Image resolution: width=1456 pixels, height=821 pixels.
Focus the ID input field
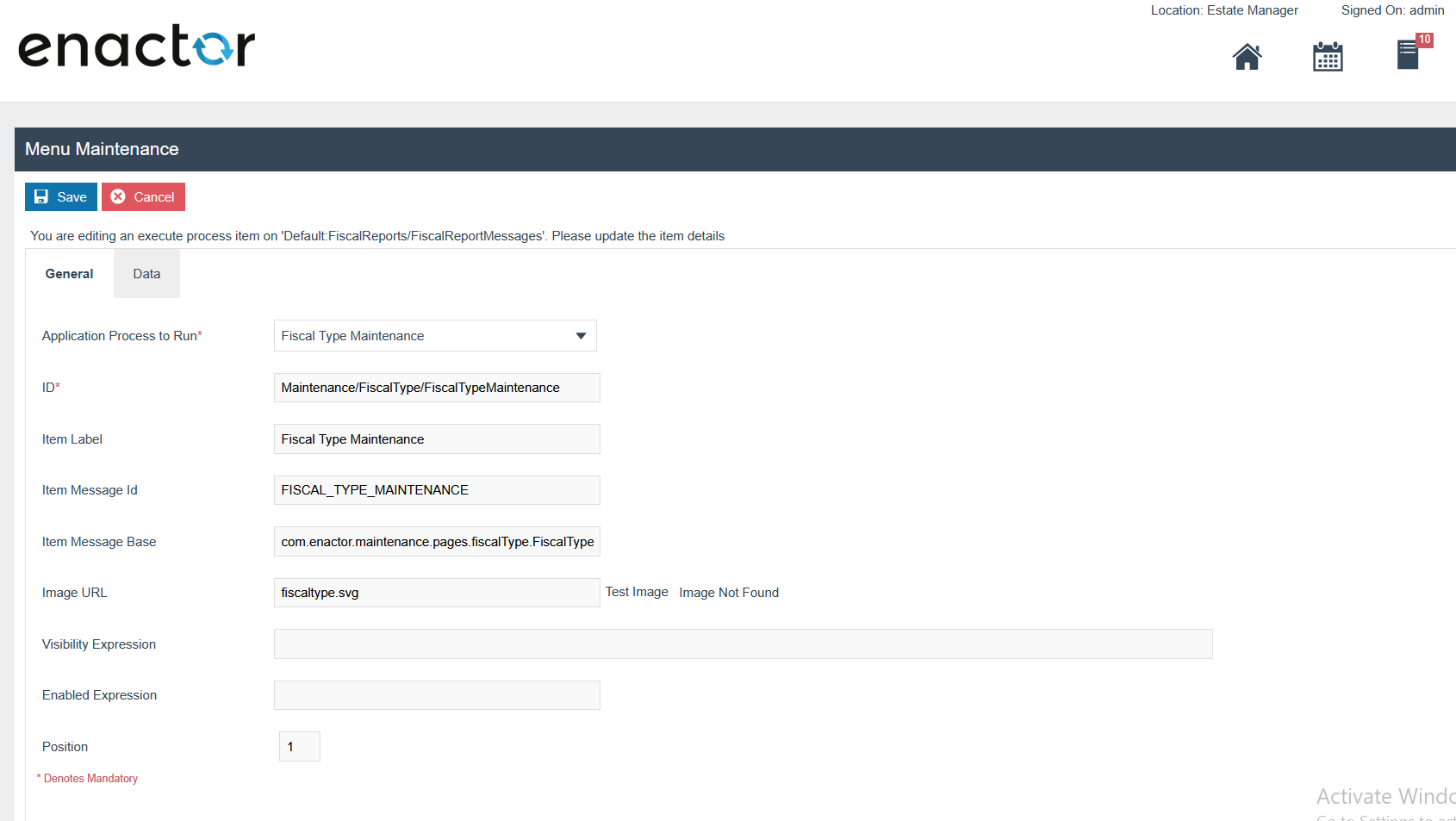(x=437, y=388)
